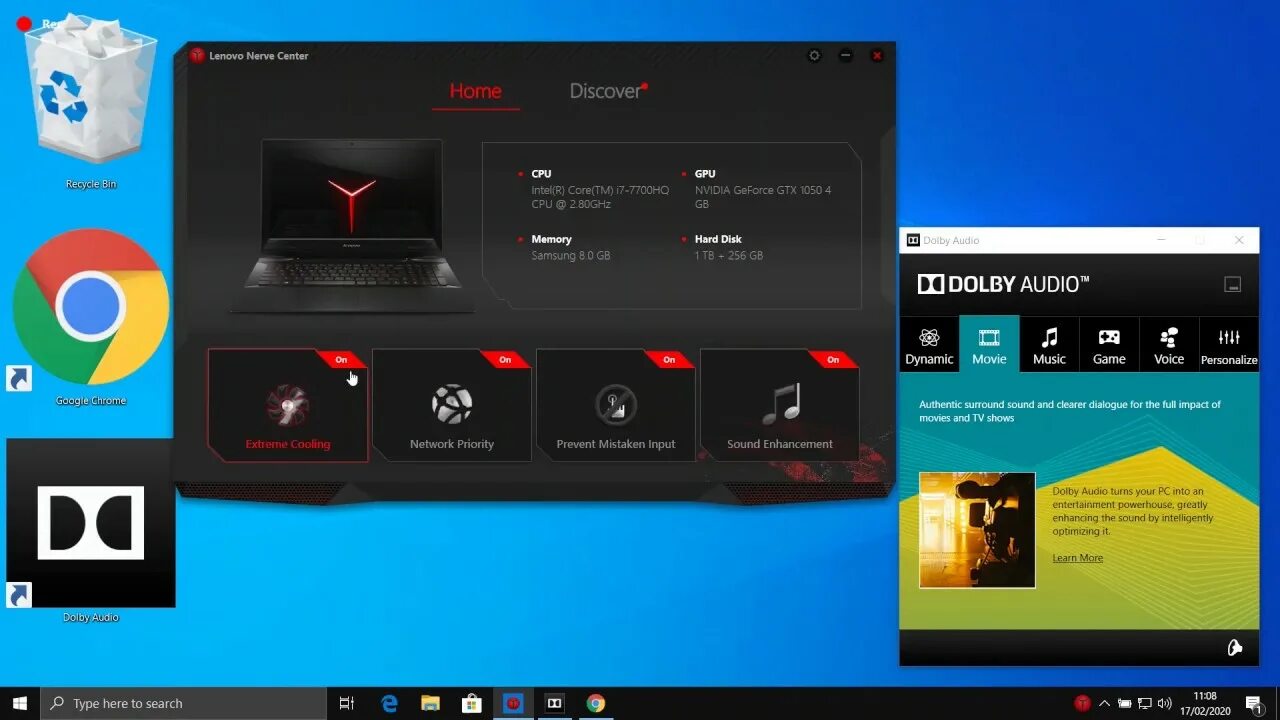Minimize the Dolby Audio window
Image resolution: width=1280 pixels, height=720 pixels.
coord(1161,240)
